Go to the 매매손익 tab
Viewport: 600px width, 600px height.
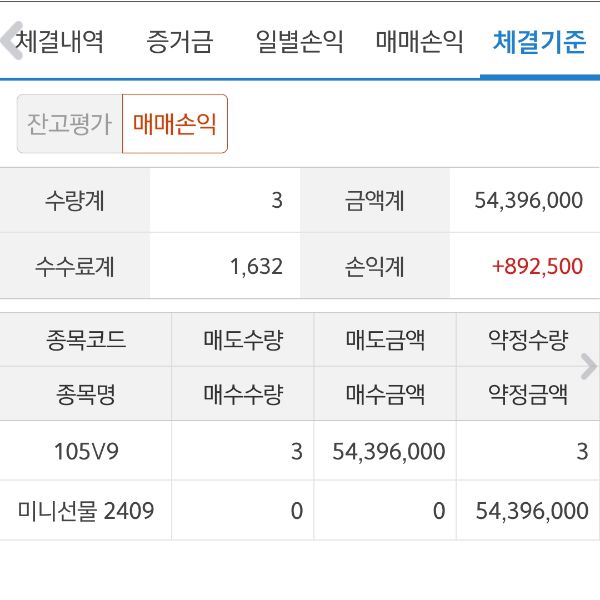pos(419,42)
